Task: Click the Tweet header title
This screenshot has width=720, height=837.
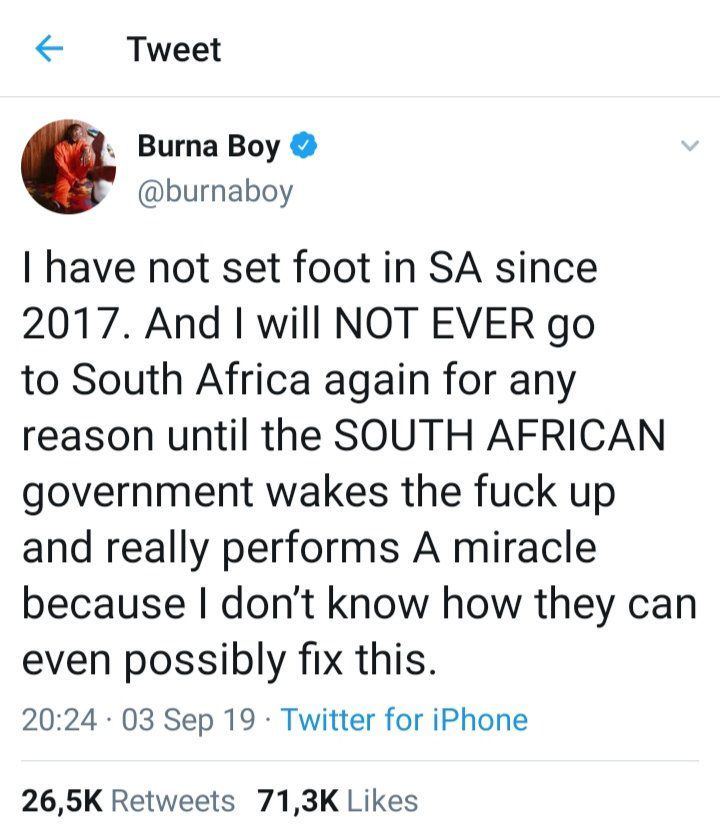Action: click(x=174, y=49)
